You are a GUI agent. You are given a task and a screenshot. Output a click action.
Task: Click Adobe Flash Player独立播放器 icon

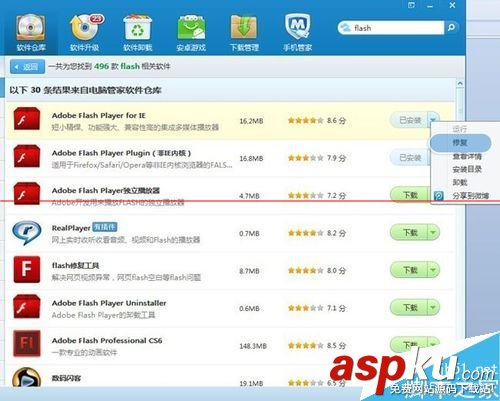(27, 194)
